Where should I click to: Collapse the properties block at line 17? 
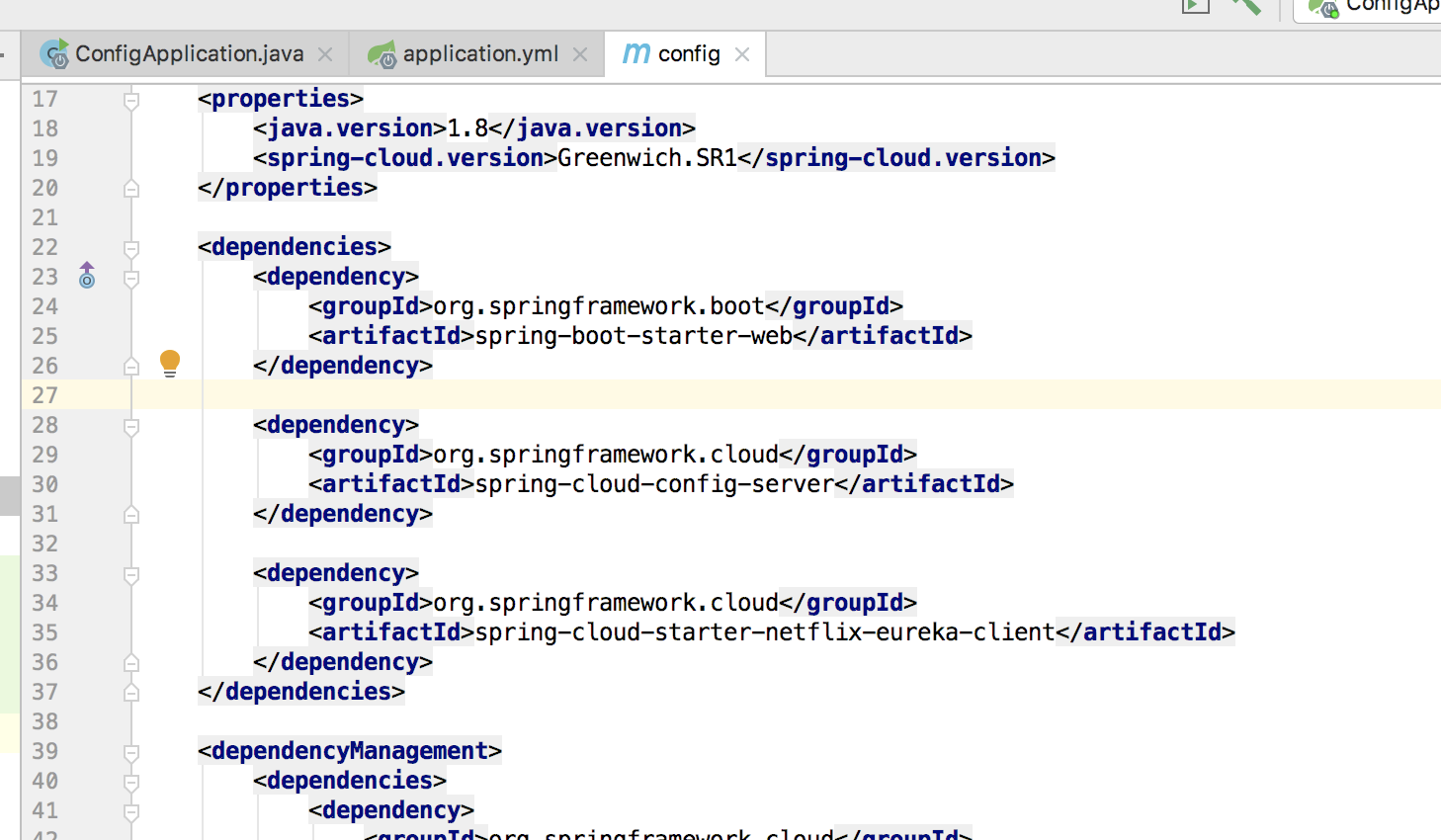pos(131,100)
